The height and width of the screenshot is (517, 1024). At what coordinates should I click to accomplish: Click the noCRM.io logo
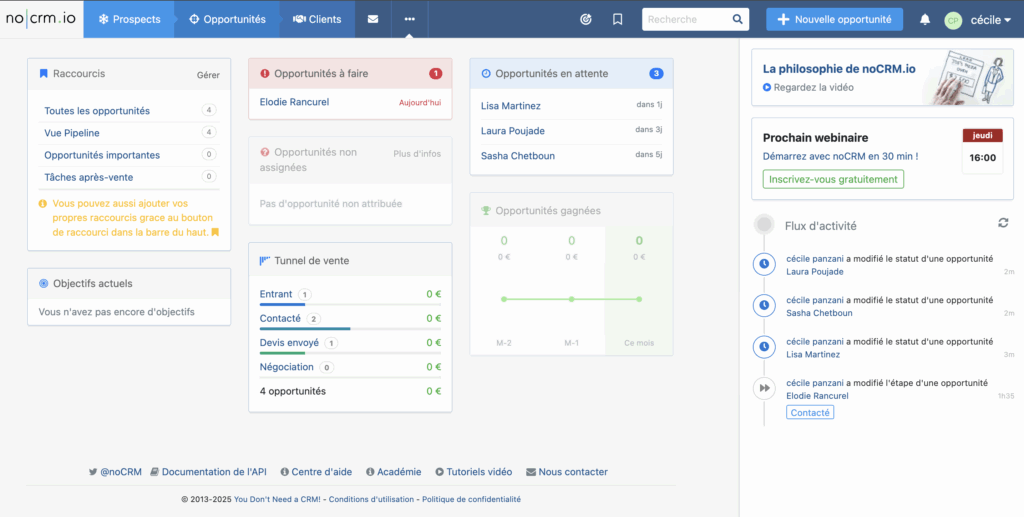click(41, 19)
